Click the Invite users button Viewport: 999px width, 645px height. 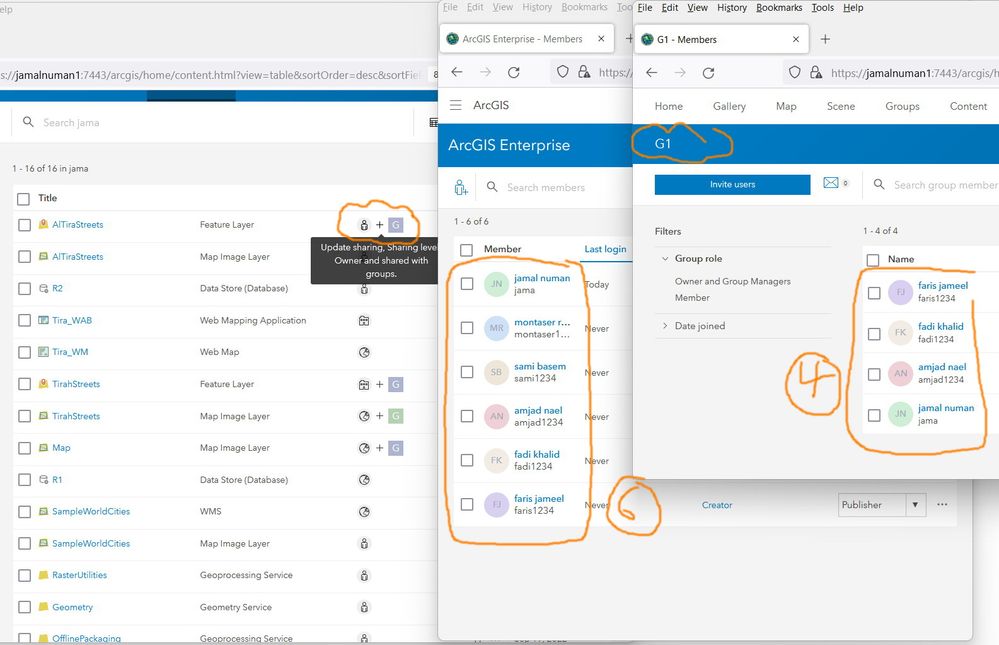click(732, 185)
